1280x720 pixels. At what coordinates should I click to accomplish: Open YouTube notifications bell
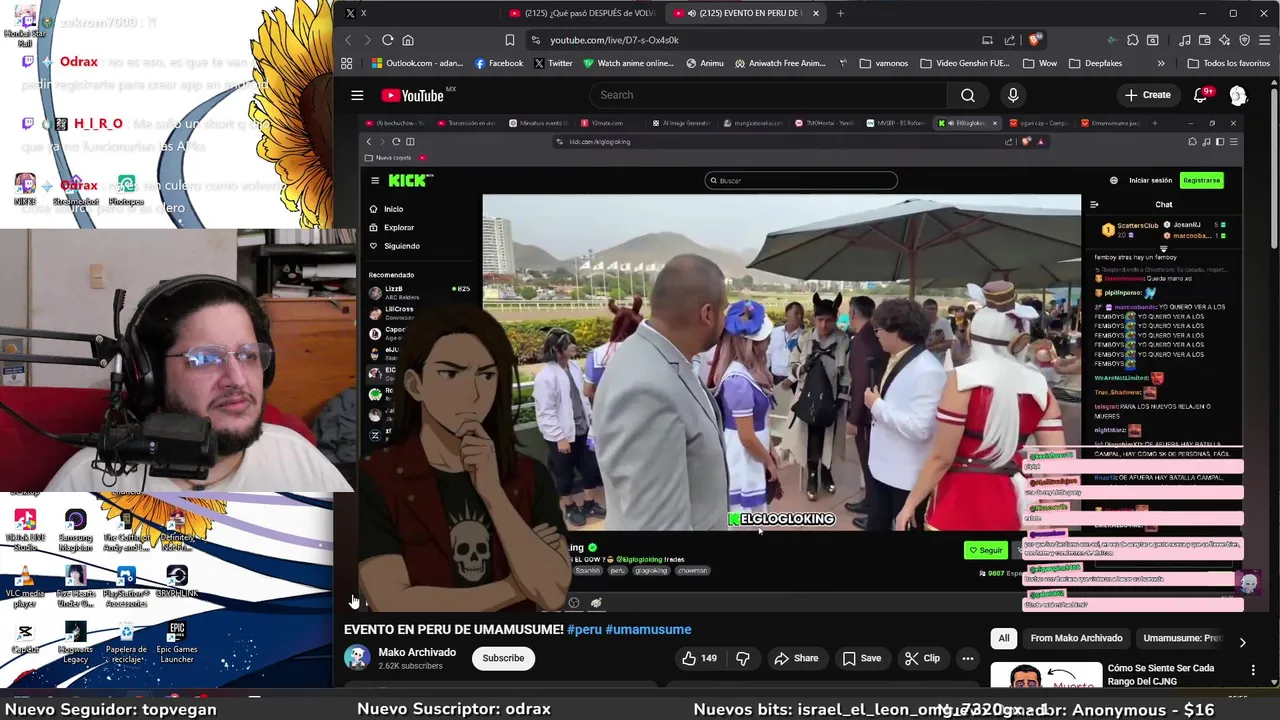tap(1200, 95)
